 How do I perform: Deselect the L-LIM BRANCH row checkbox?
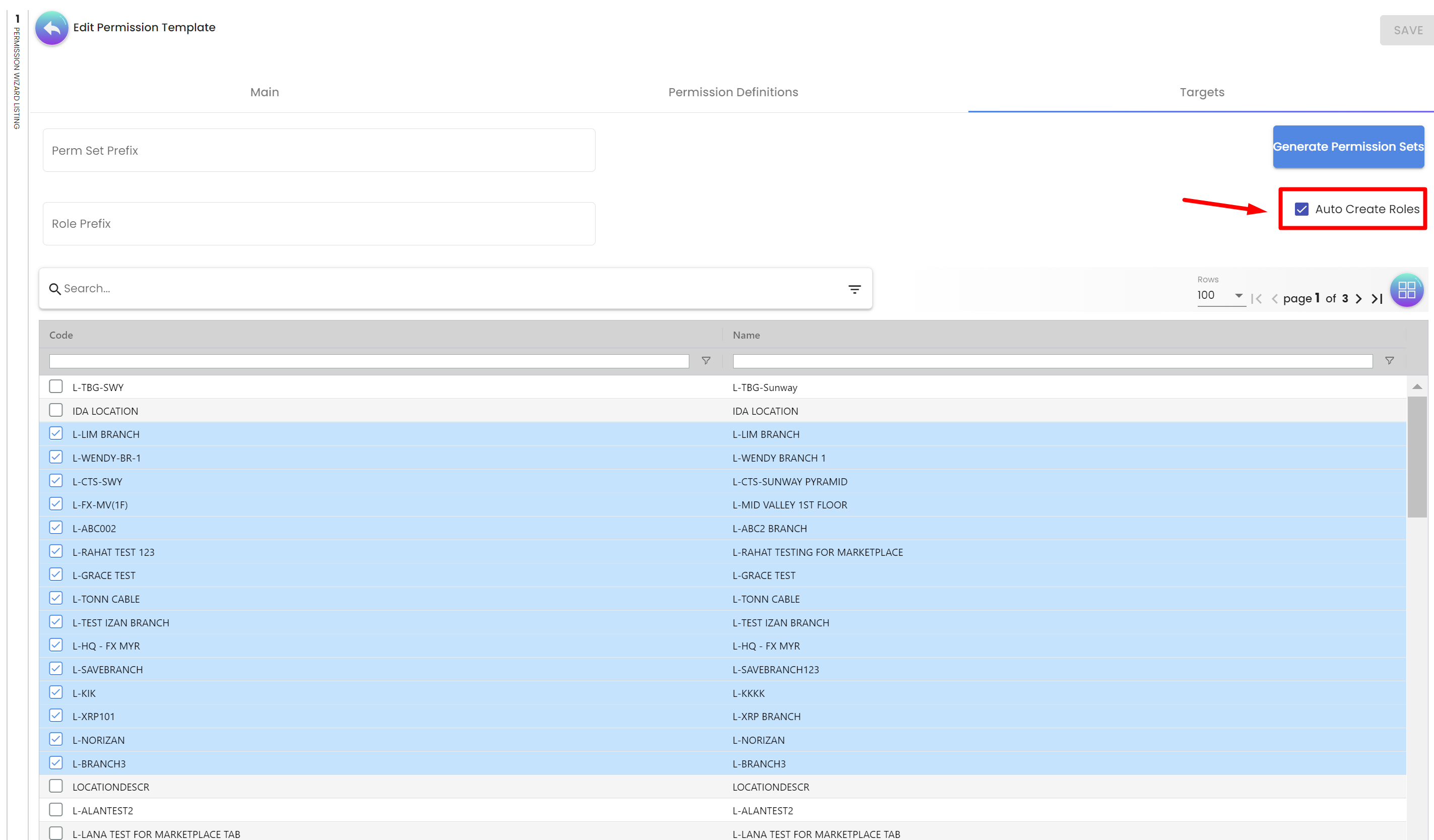[56, 434]
